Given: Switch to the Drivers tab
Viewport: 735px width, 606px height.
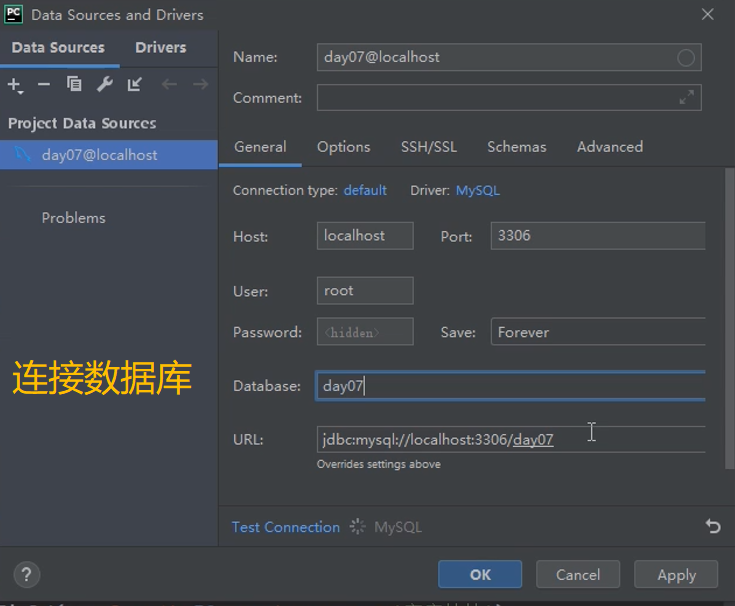Looking at the screenshot, I should pyautogui.click(x=161, y=48).
